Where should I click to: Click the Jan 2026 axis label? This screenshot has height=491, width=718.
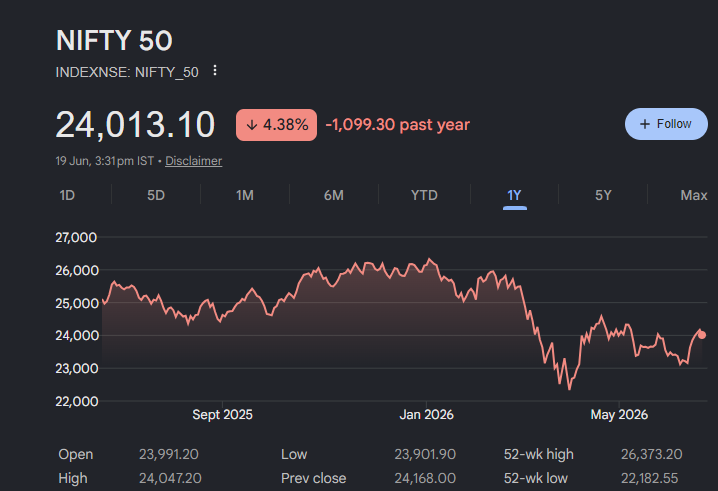tap(426, 415)
